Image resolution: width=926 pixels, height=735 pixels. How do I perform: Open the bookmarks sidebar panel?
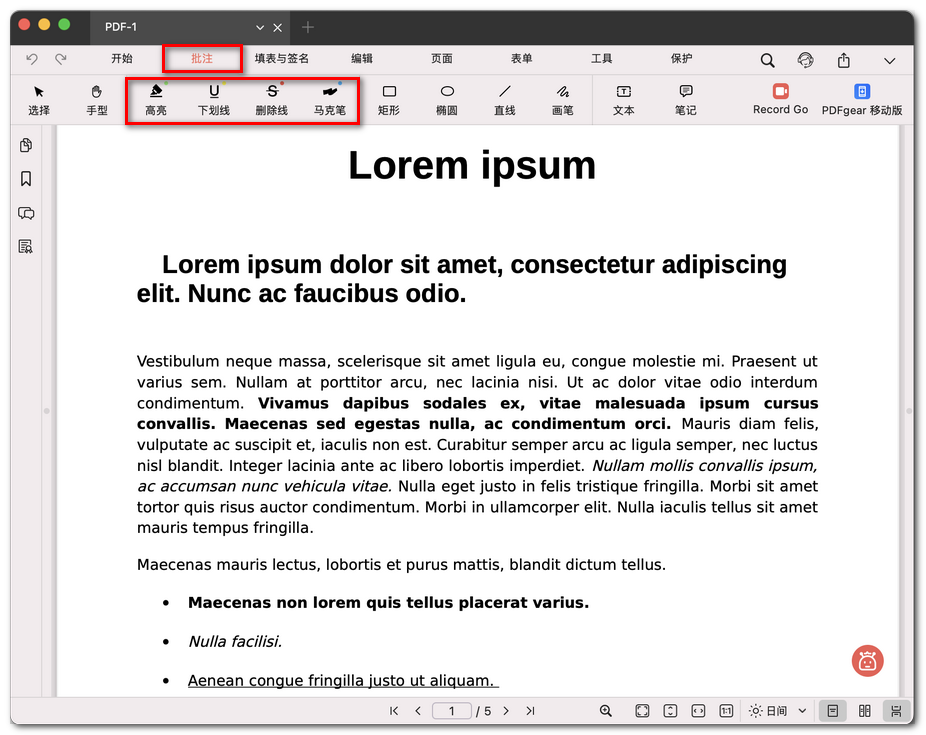click(x=26, y=179)
